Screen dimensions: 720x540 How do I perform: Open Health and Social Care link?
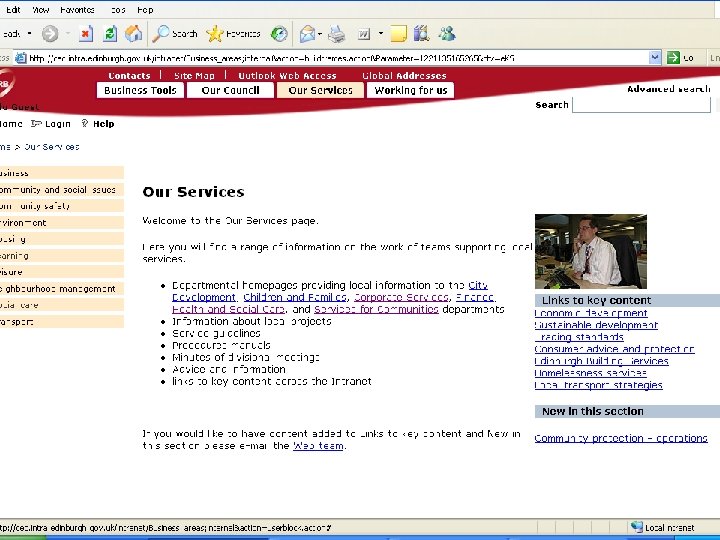point(228,309)
